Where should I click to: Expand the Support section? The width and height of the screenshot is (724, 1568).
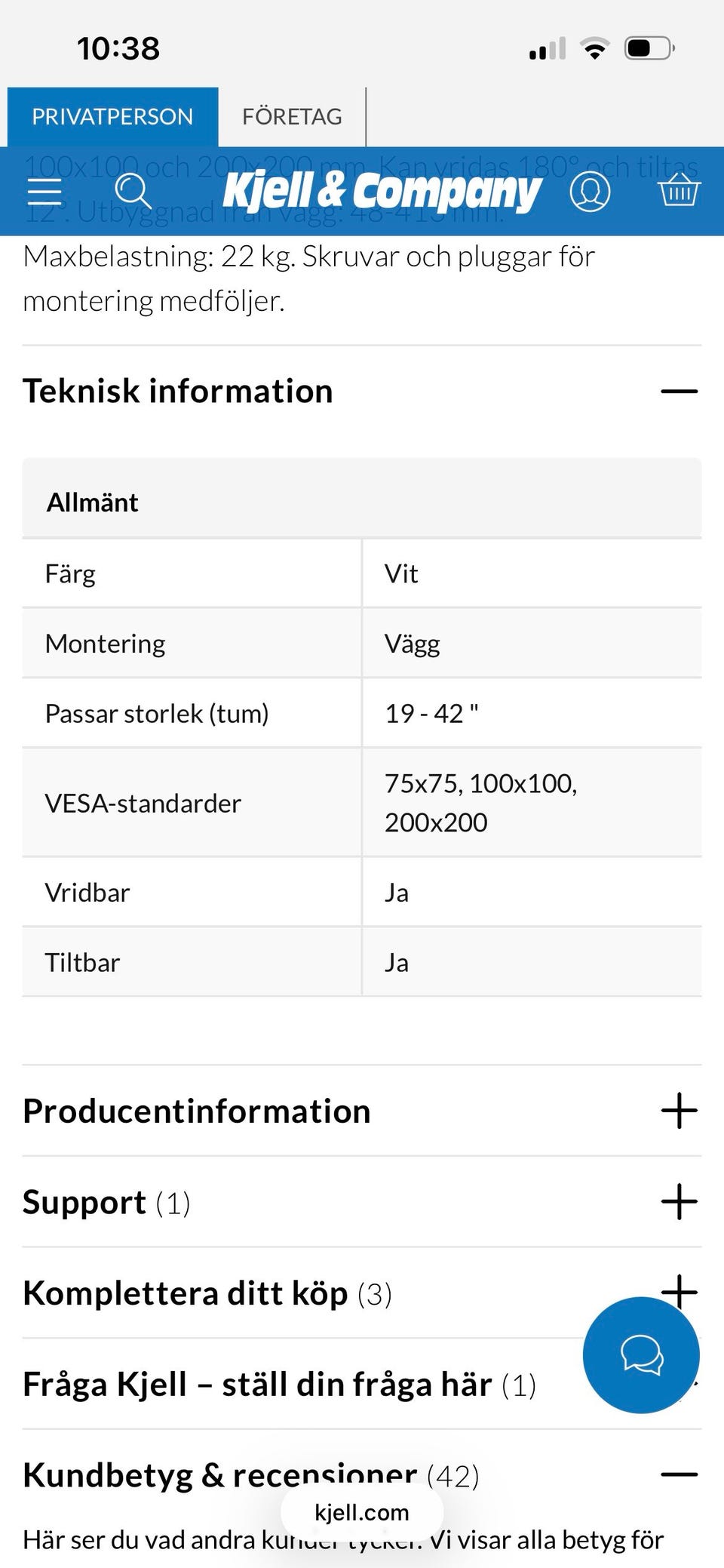(679, 1201)
